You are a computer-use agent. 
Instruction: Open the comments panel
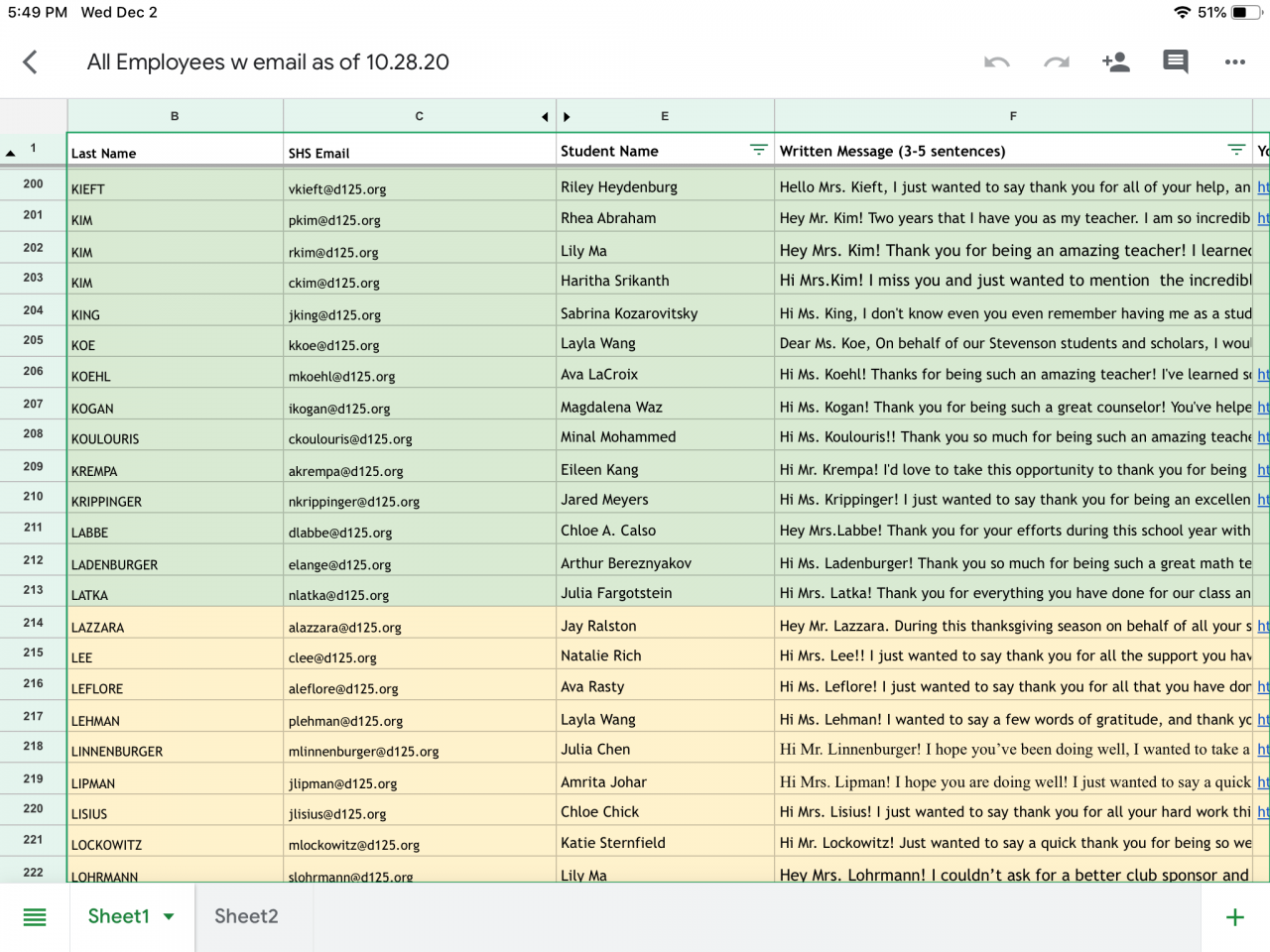[1176, 62]
